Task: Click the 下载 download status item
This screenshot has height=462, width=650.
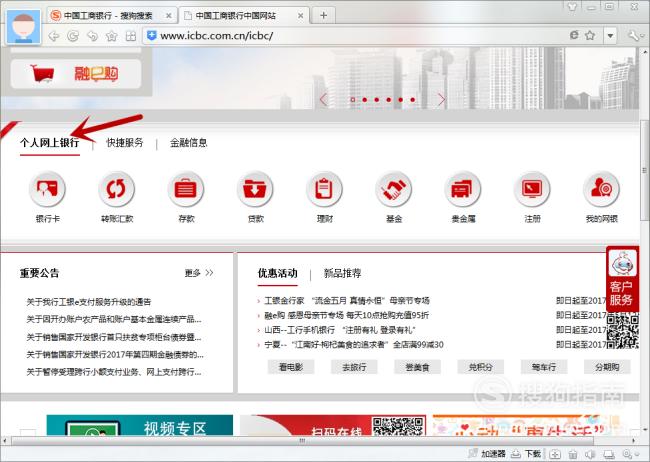Action: [526, 454]
